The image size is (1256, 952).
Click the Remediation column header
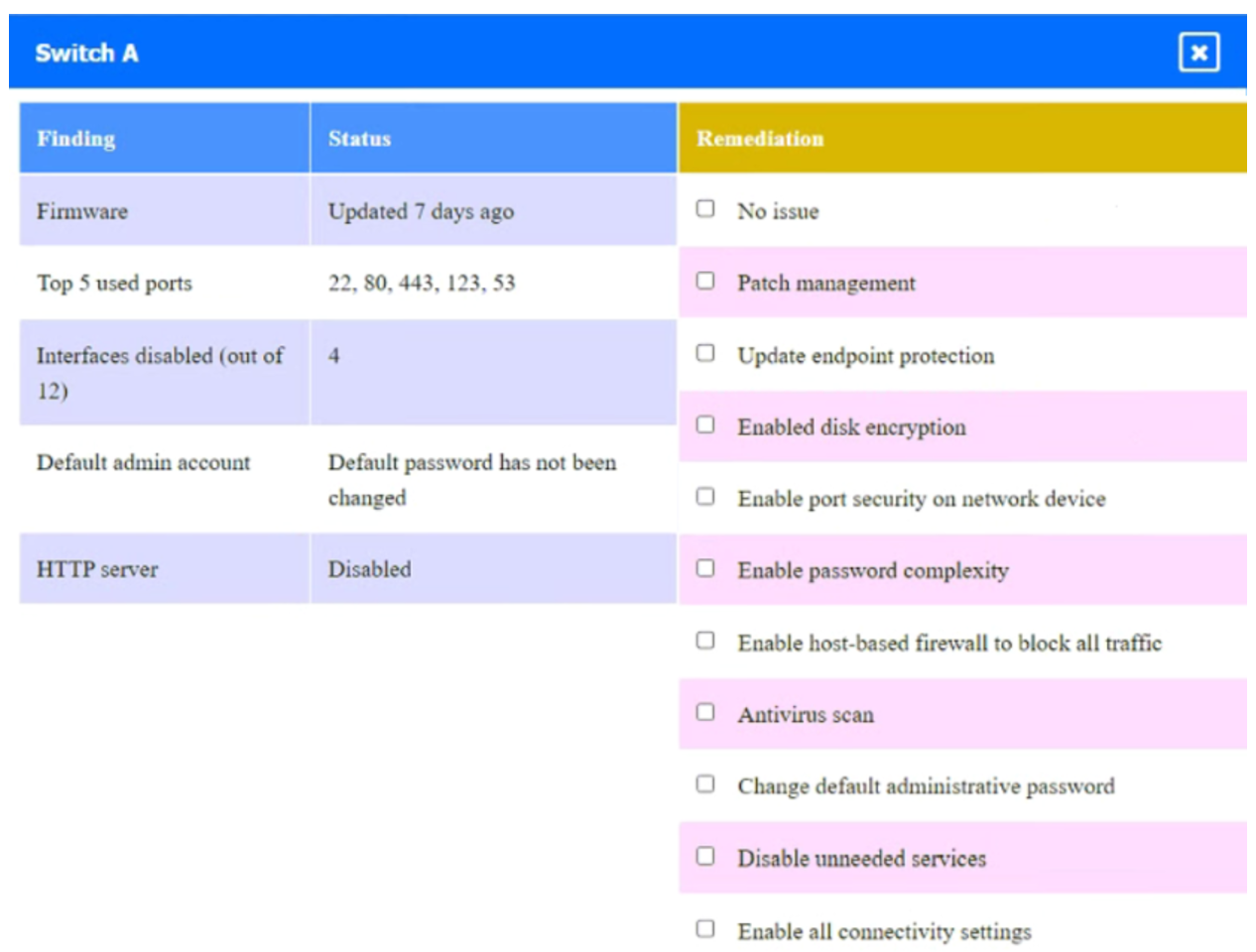tap(760, 139)
